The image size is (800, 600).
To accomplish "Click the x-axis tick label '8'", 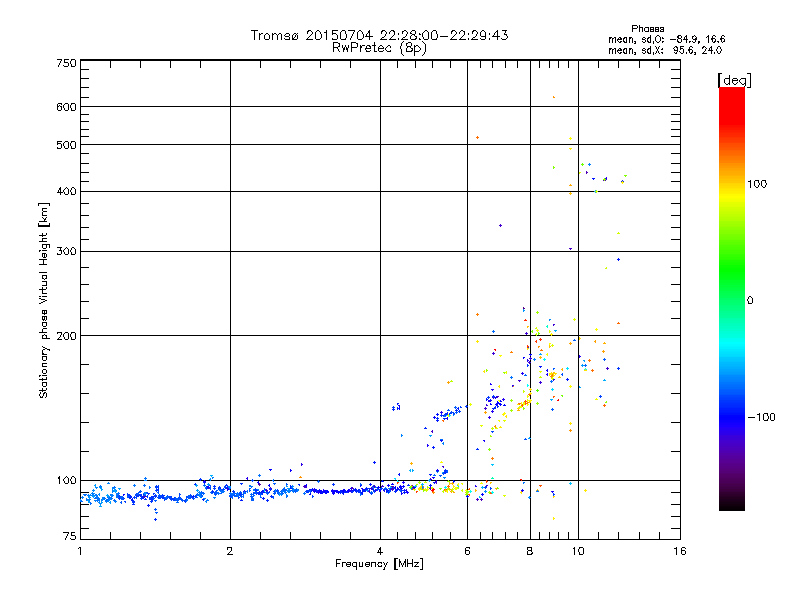I will pyautogui.click(x=530, y=551).
